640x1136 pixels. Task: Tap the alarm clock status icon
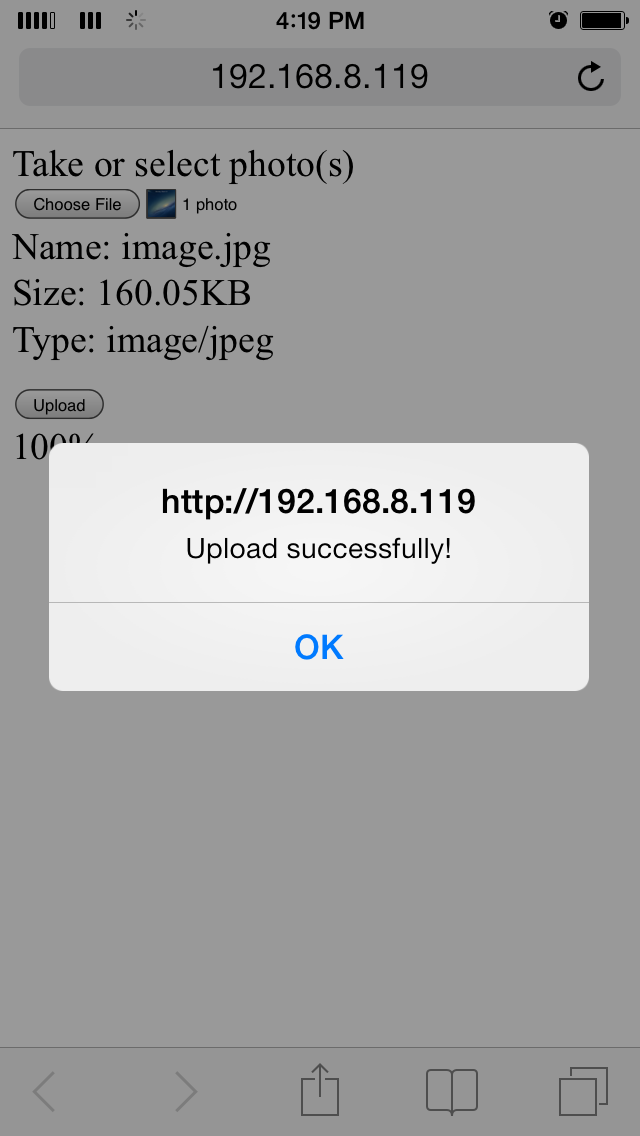coord(558,20)
